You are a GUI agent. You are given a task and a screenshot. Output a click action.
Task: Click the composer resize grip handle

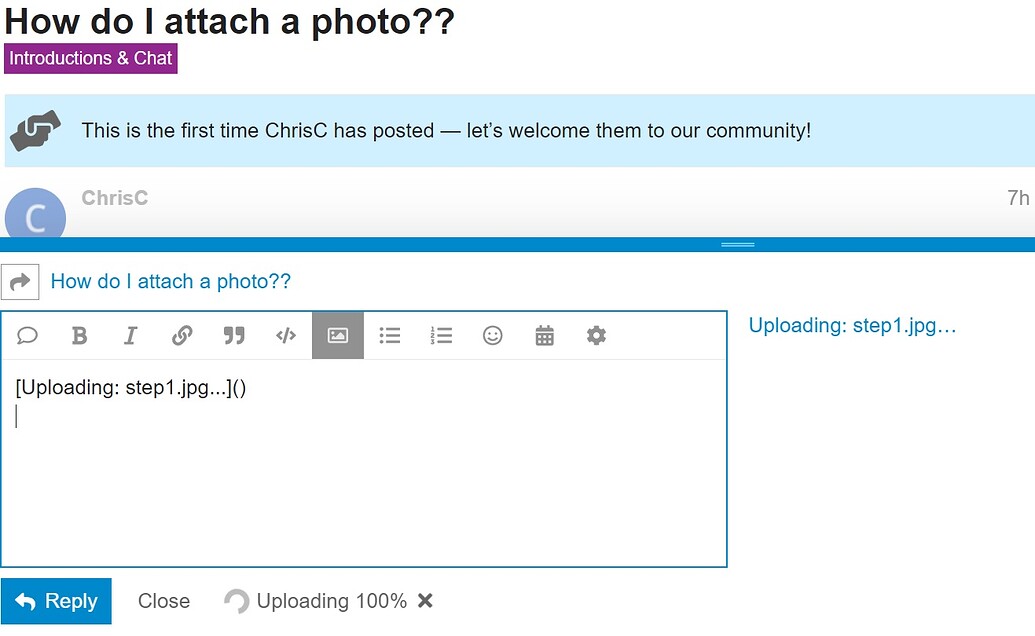click(737, 245)
